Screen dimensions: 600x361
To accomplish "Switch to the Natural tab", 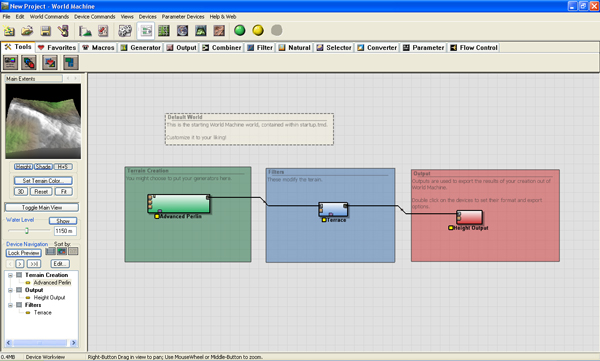I will [295, 47].
